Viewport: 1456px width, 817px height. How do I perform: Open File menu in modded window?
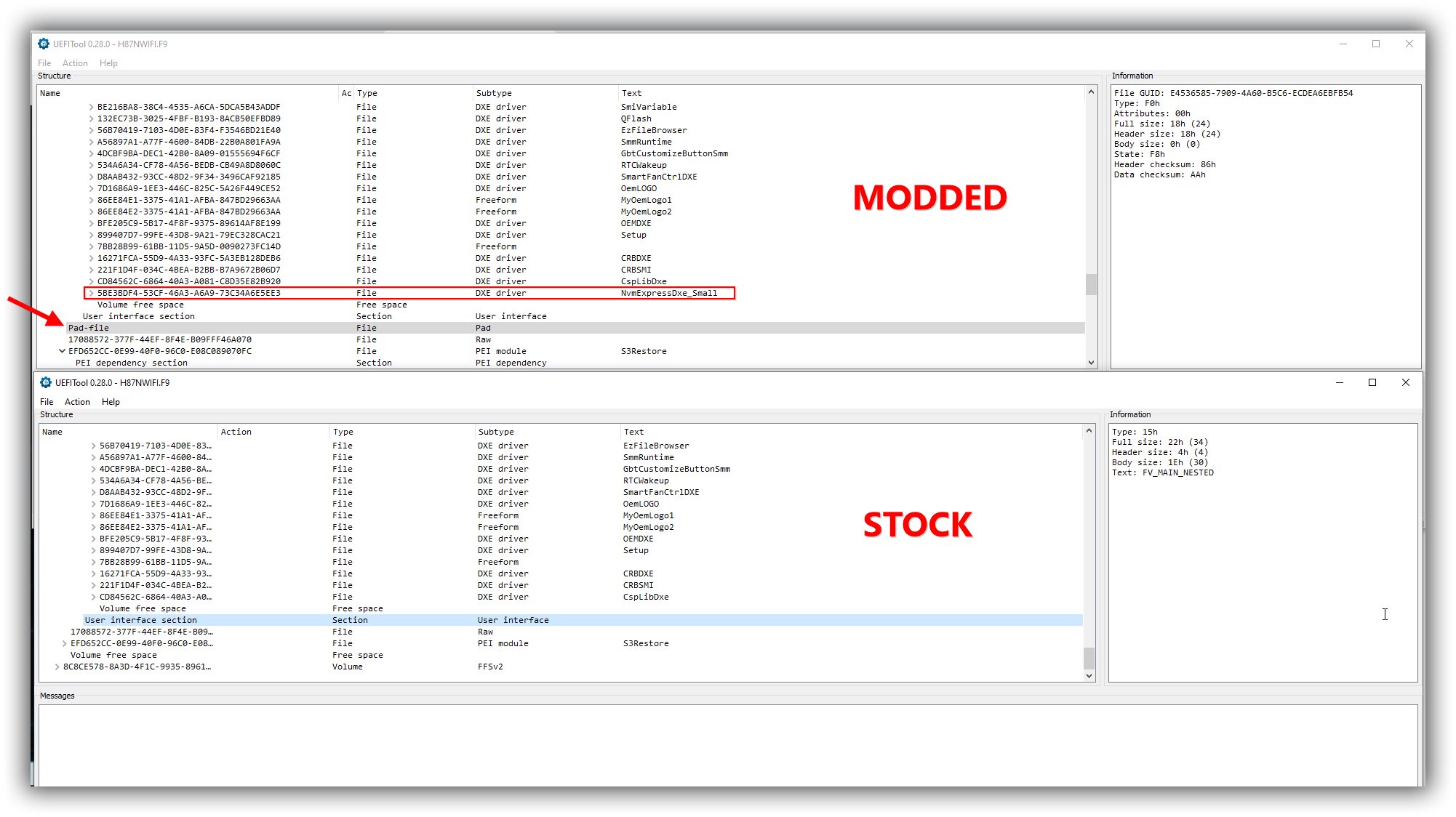pyautogui.click(x=44, y=63)
